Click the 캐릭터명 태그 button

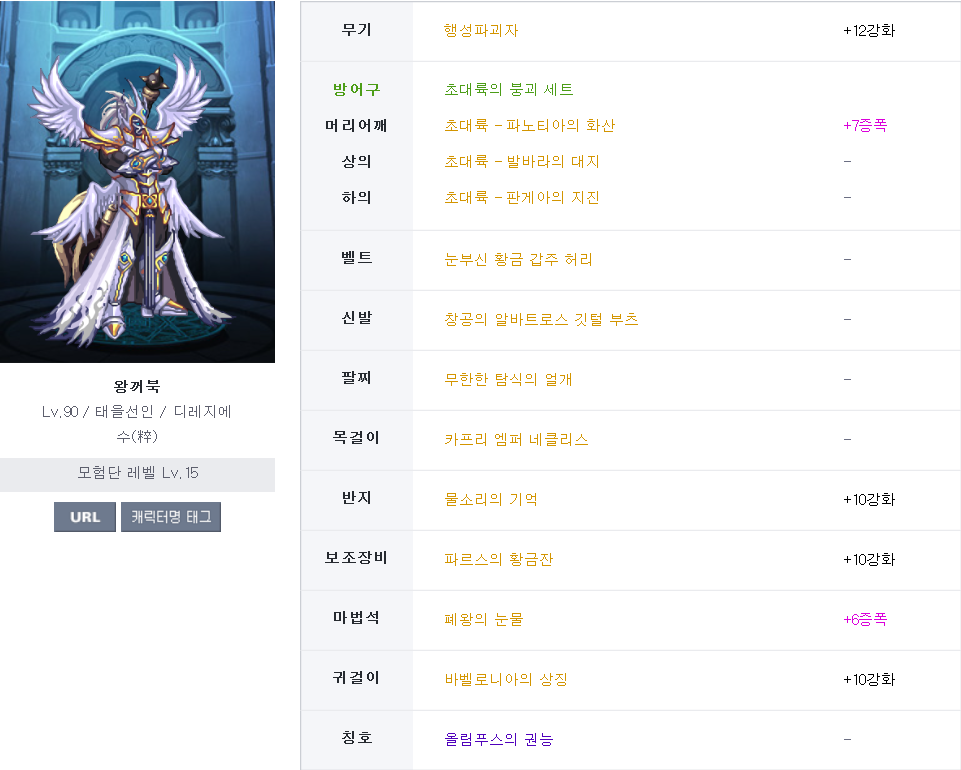[x=171, y=517]
